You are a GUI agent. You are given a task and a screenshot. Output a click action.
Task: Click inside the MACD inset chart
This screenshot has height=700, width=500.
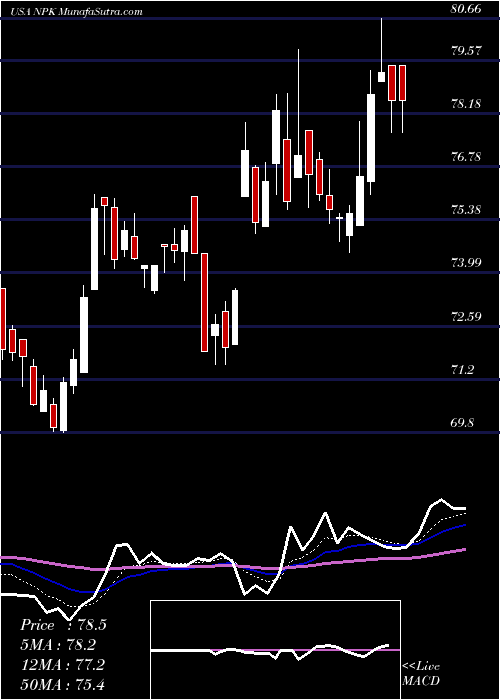click(x=275, y=650)
